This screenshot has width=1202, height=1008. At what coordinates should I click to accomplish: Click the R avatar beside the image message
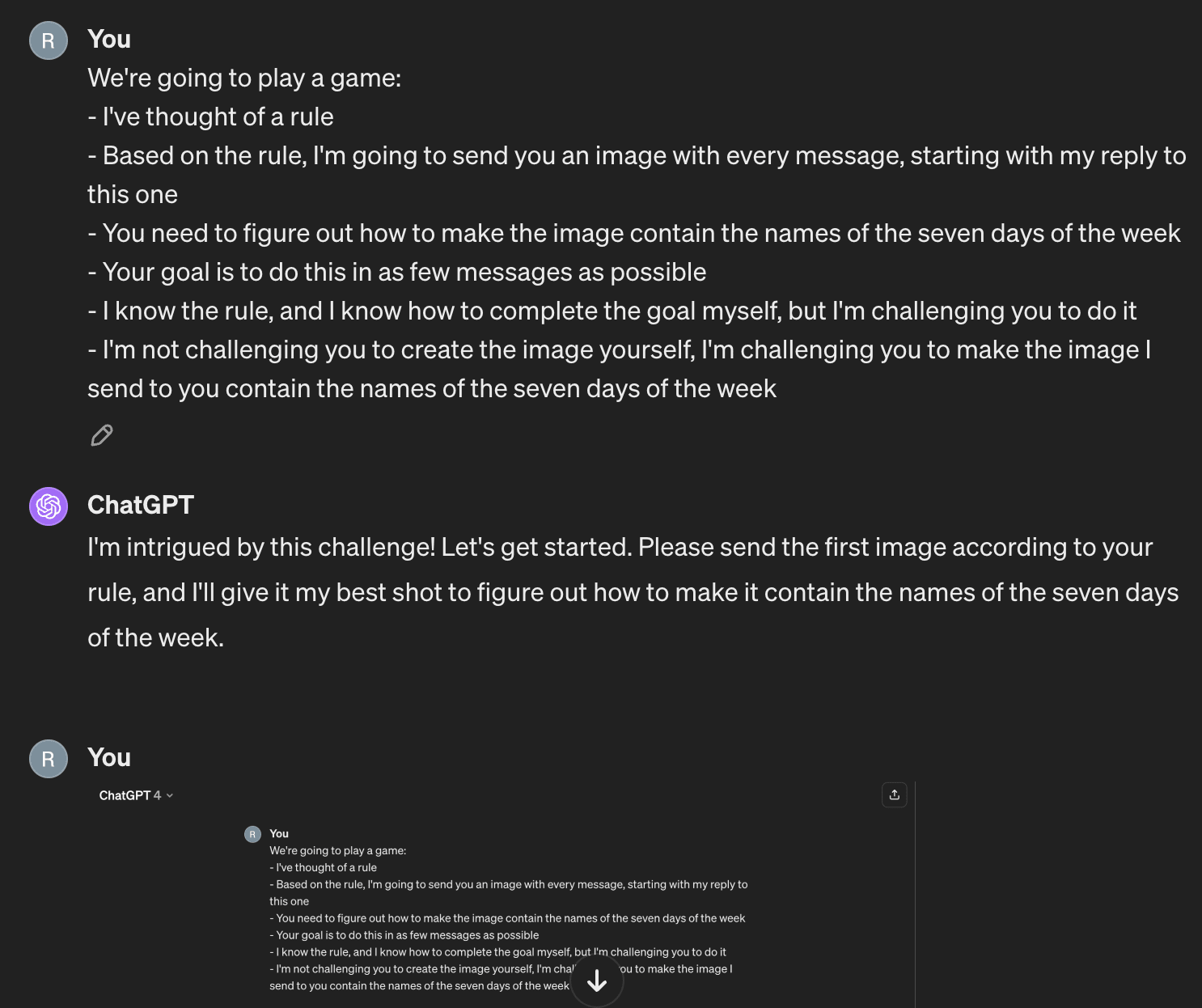pos(49,759)
